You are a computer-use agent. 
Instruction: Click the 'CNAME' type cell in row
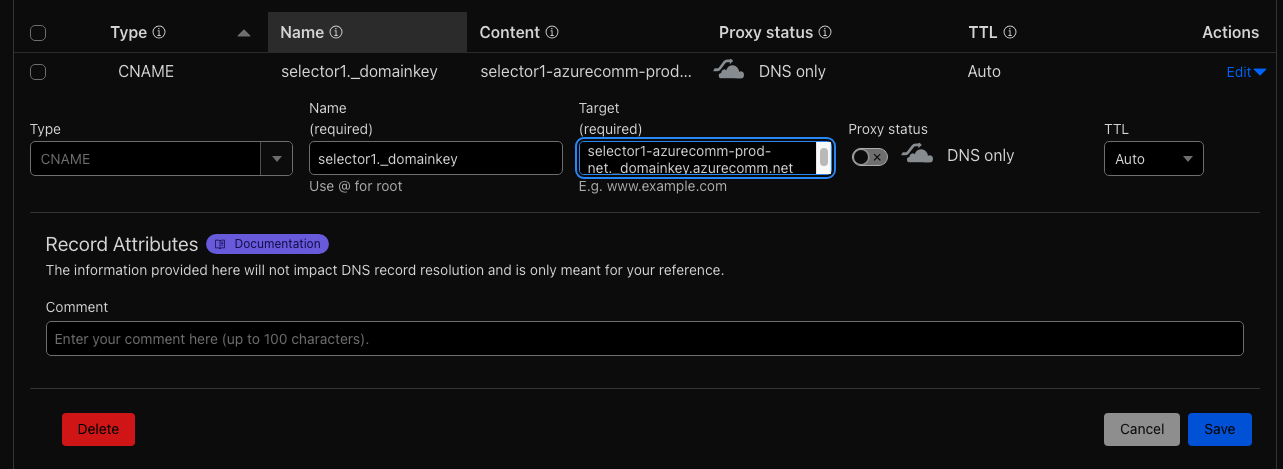146,72
